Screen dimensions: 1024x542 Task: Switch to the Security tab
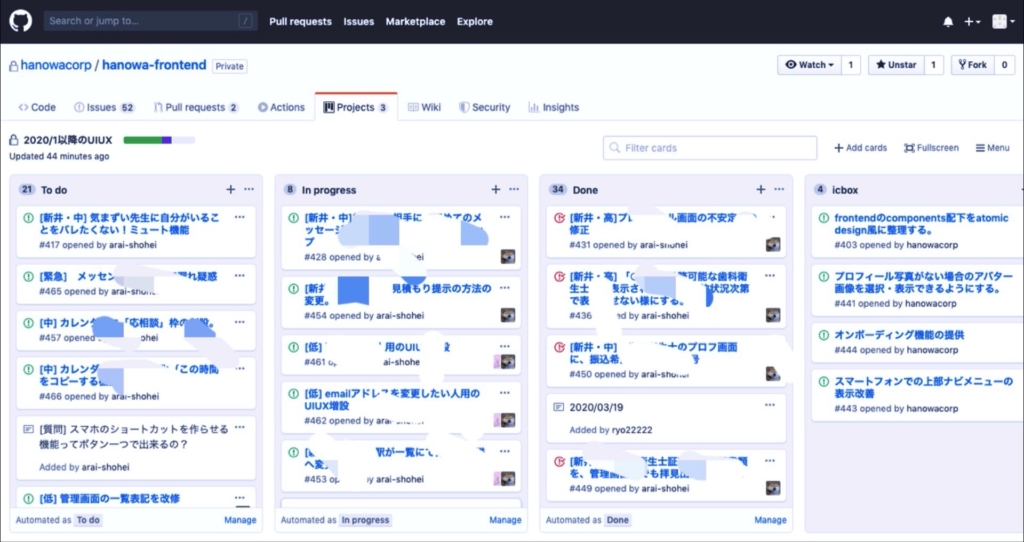[485, 107]
